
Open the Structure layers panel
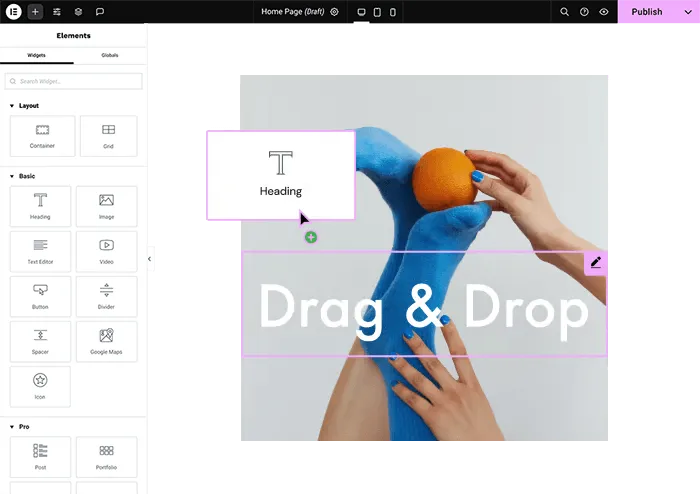[78, 12]
